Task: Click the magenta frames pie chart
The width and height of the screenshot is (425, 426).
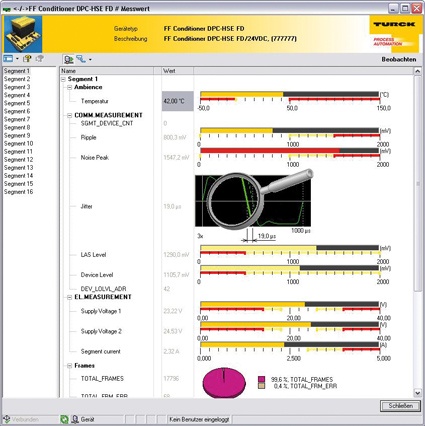Action: click(x=224, y=383)
